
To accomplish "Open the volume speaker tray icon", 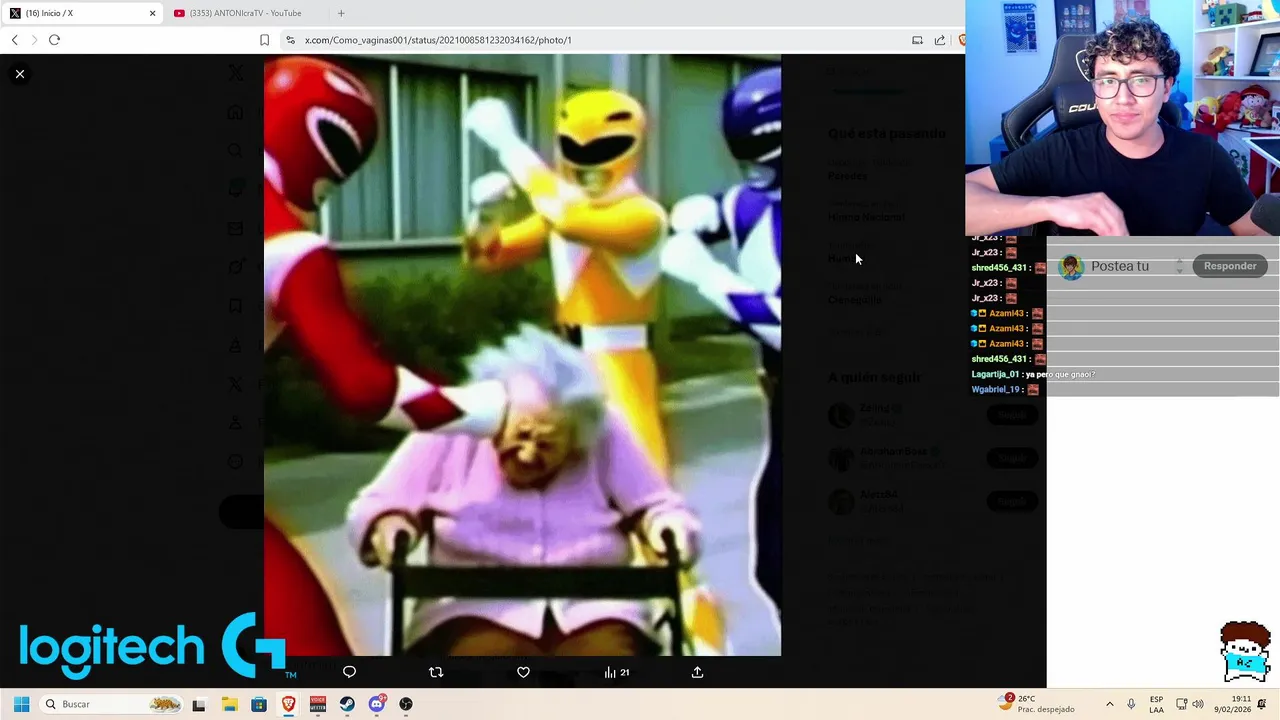I will pyautogui.click(x=1198, y=704).
